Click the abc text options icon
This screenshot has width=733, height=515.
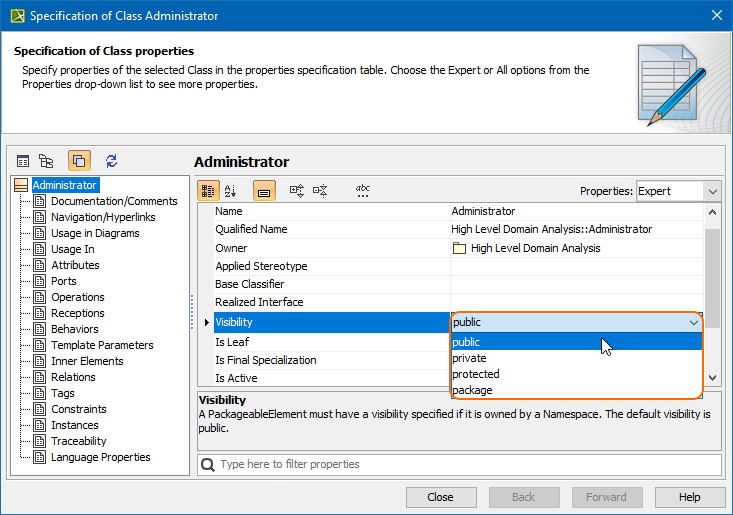(x=363, y=190)
